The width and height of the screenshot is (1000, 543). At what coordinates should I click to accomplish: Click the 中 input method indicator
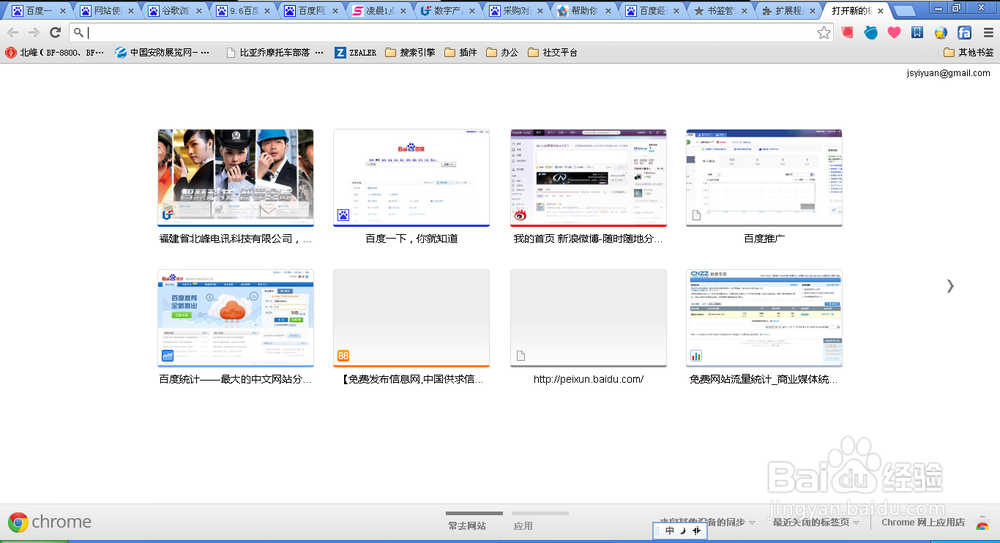pyautogui.click(x=669, y=530)
